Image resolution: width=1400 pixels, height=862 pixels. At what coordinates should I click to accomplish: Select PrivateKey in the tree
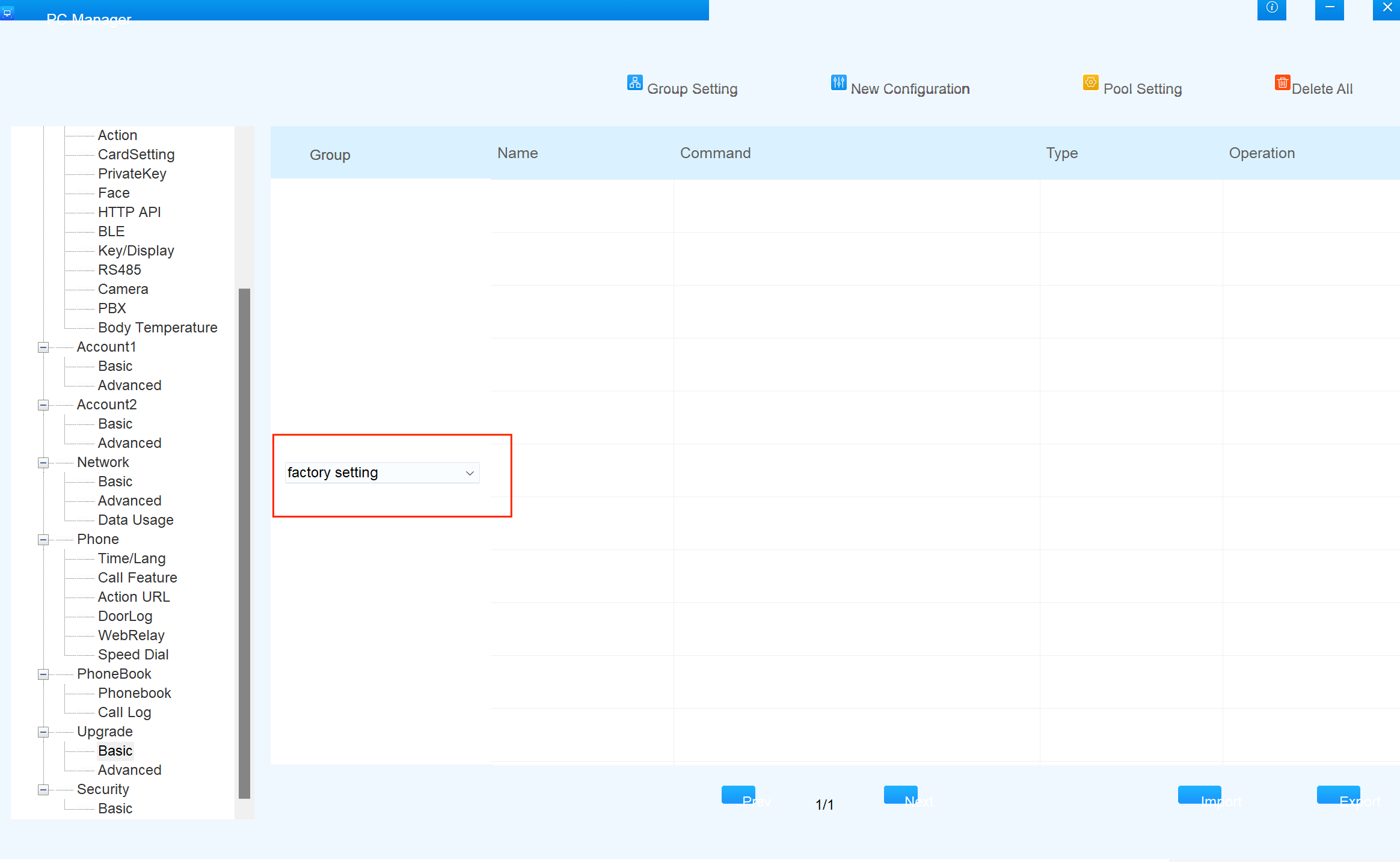tap(132, 174)
